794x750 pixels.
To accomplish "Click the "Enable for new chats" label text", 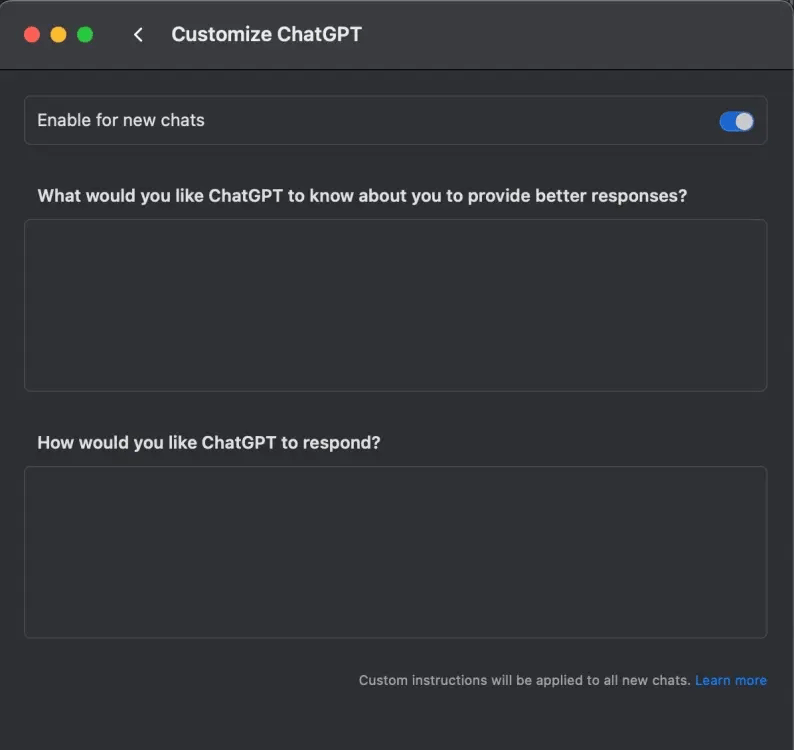I will [x=121, y=120].
